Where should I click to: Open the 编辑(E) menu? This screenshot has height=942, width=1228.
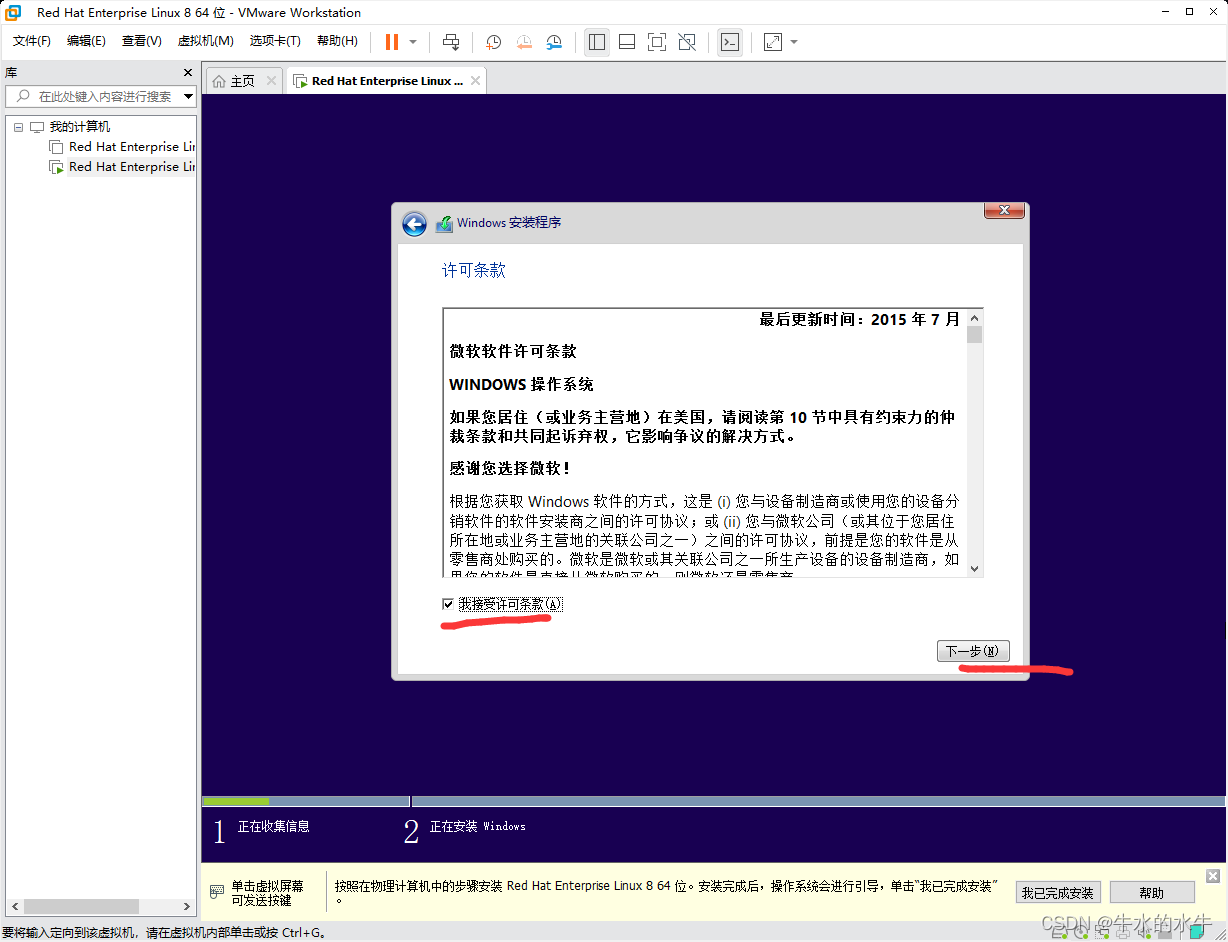pos(86,41)
